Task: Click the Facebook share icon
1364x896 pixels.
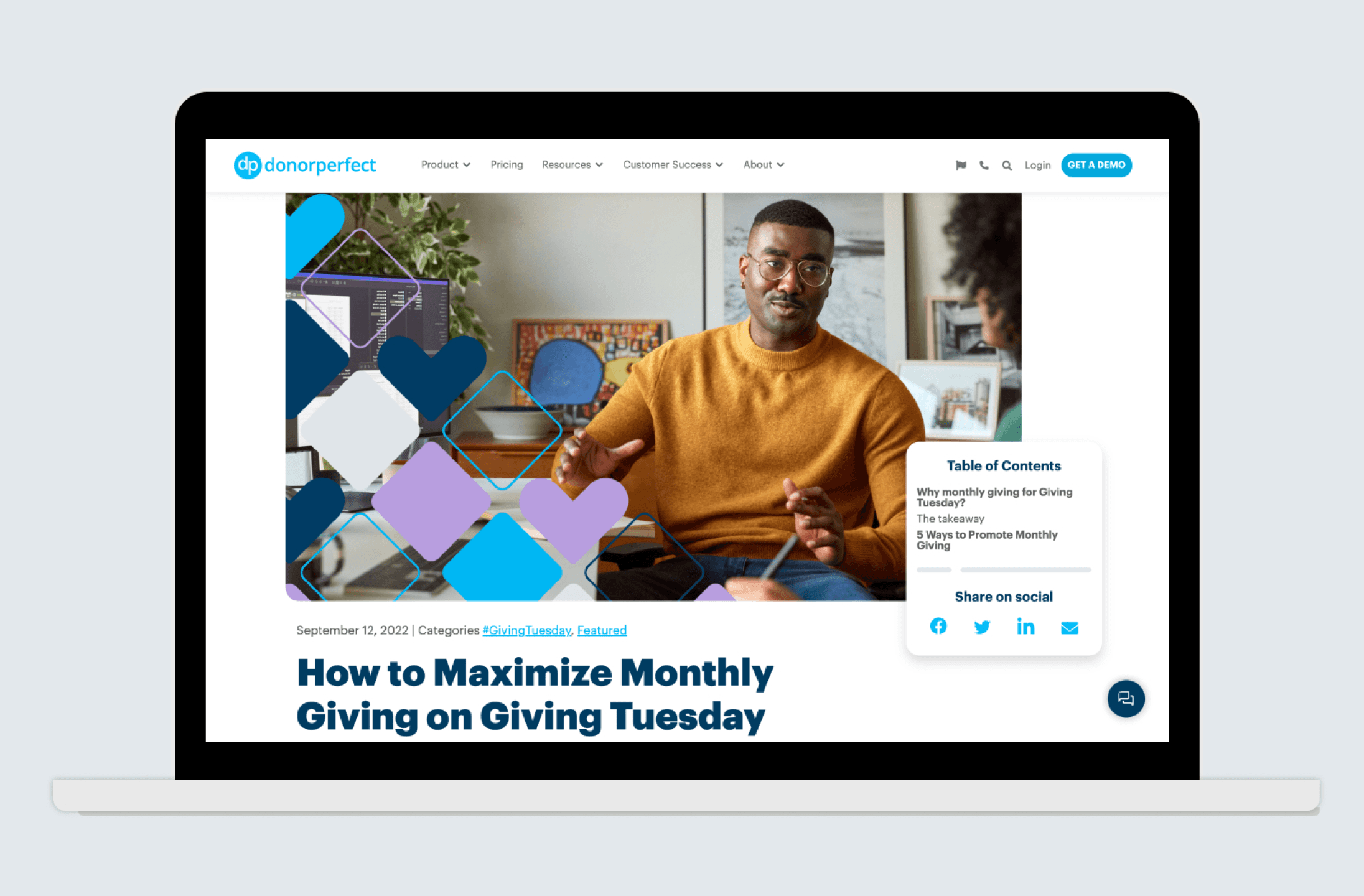Action: (937, 627)
